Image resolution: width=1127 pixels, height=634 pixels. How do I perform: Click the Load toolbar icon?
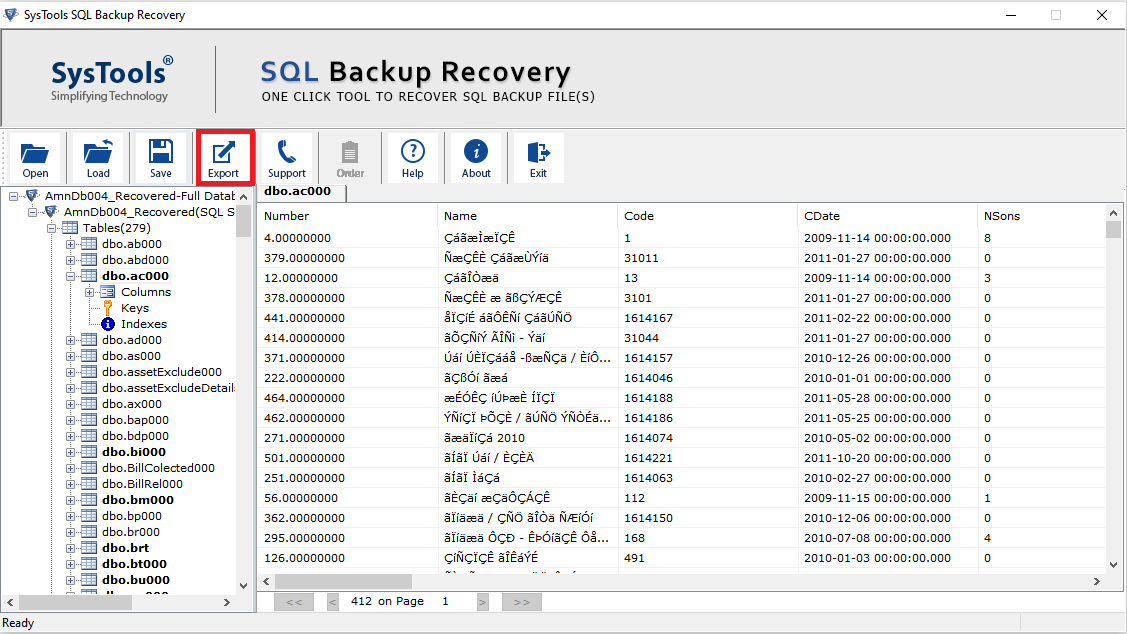98,157
